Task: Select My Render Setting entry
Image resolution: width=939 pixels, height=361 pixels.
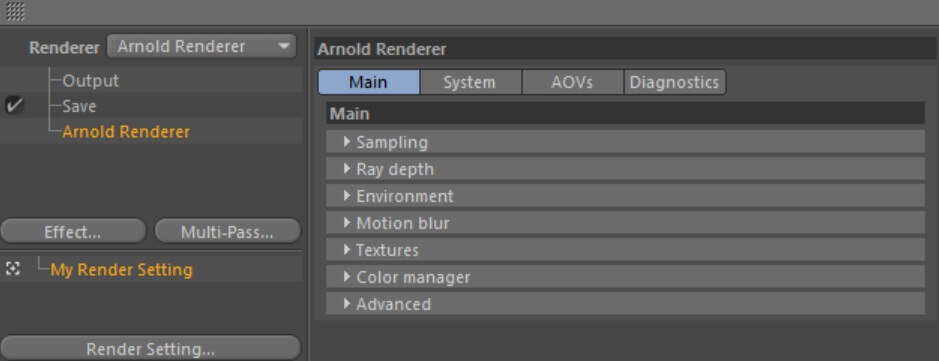Action: 122,269
